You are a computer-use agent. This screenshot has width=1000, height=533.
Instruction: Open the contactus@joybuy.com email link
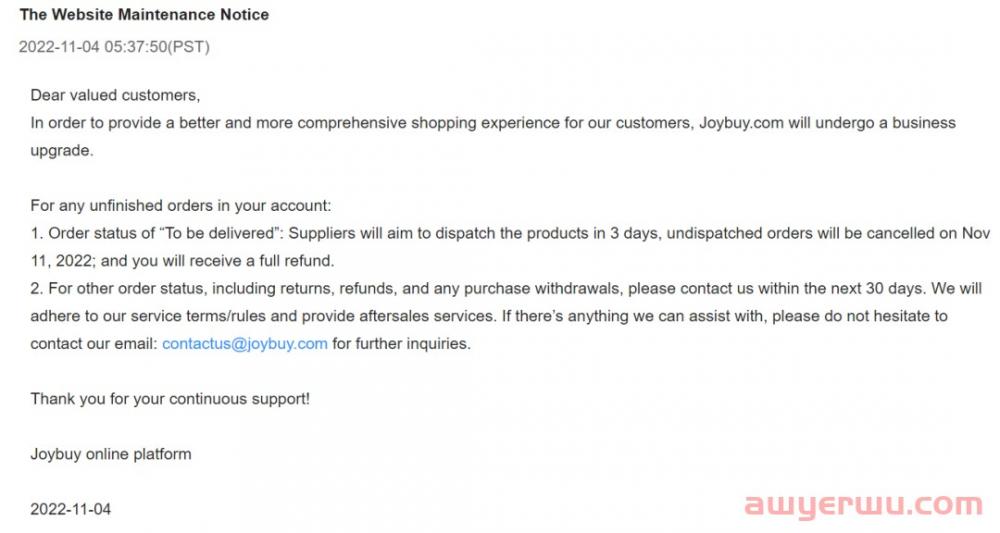coord(245,344)
